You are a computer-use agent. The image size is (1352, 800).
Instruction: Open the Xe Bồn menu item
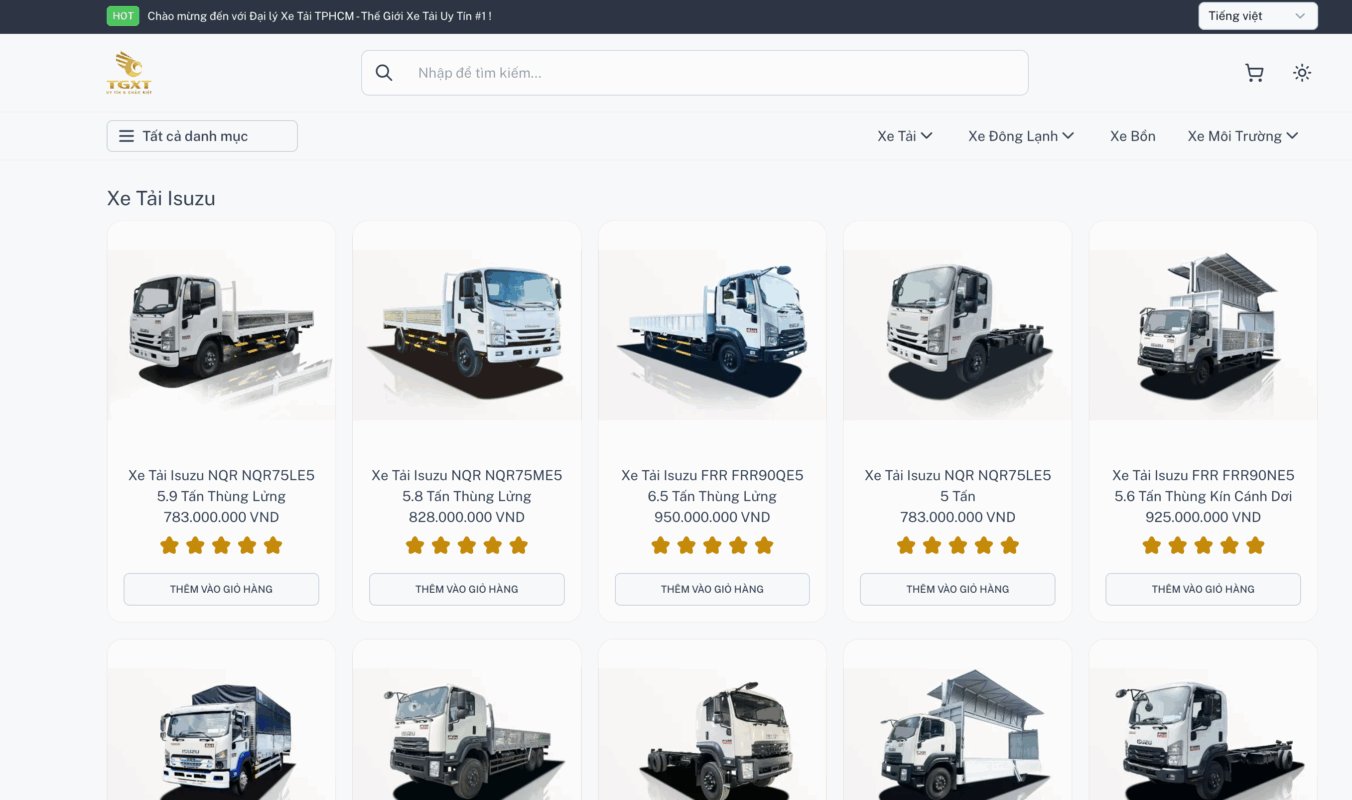click(1133, 136)
